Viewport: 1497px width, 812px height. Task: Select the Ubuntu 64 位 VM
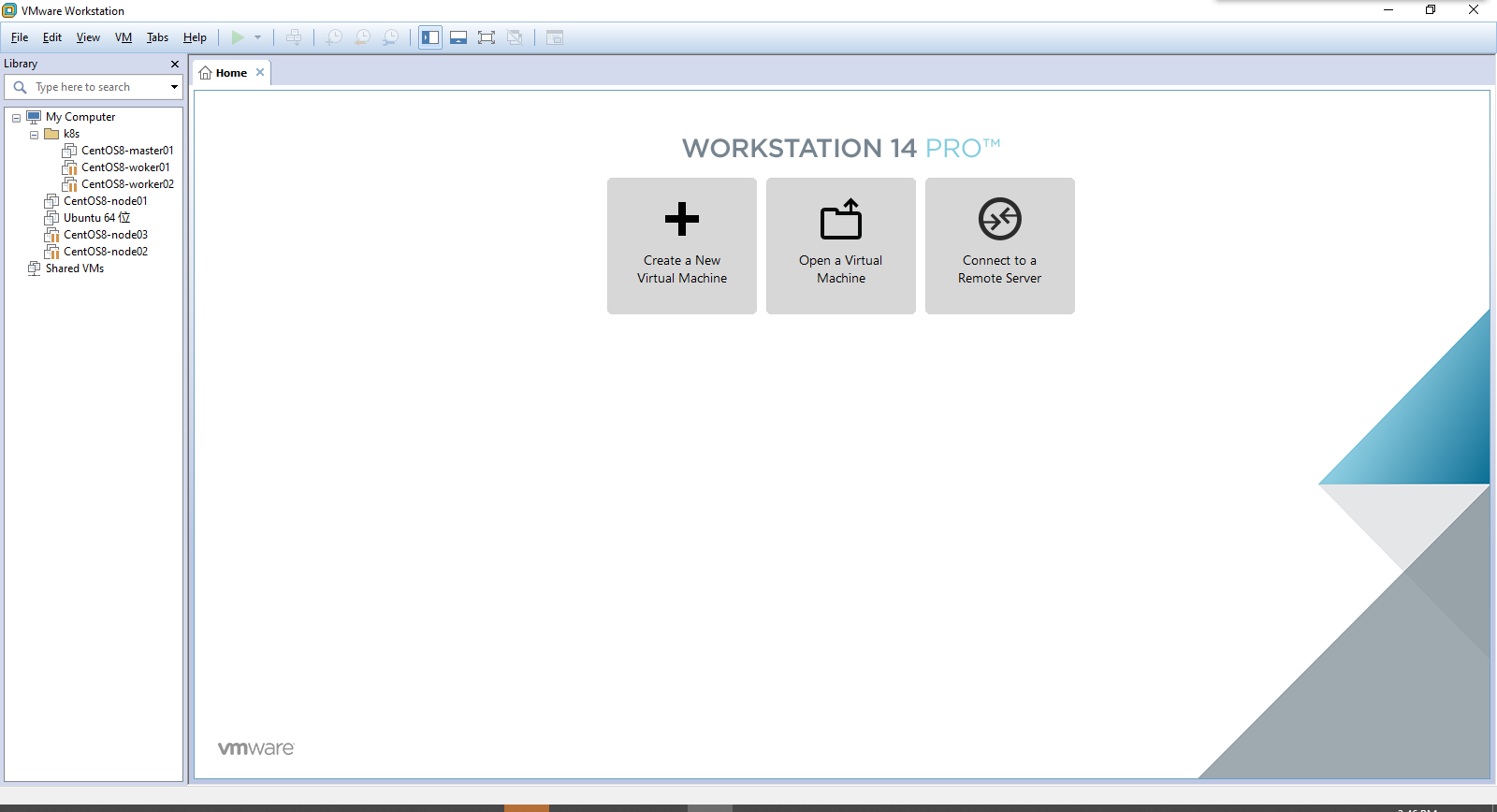pos(96,218)
